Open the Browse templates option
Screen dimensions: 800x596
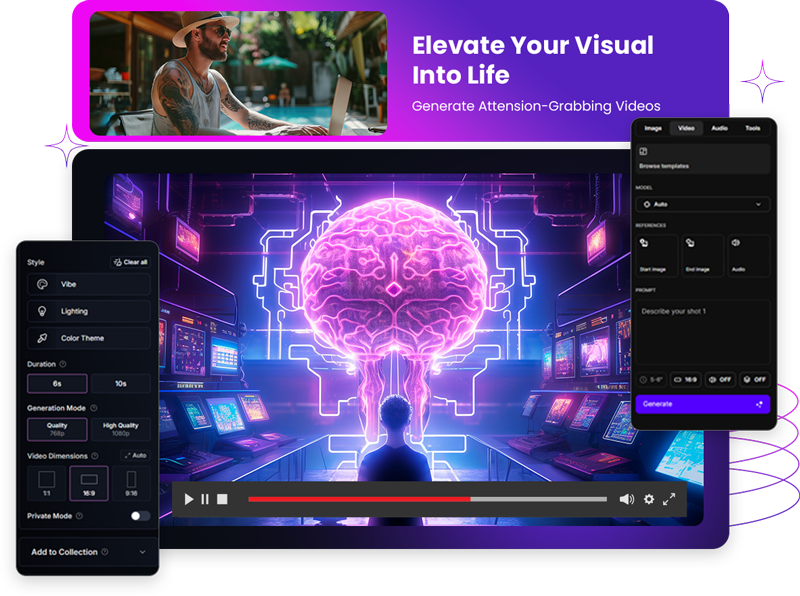[703, 159]
